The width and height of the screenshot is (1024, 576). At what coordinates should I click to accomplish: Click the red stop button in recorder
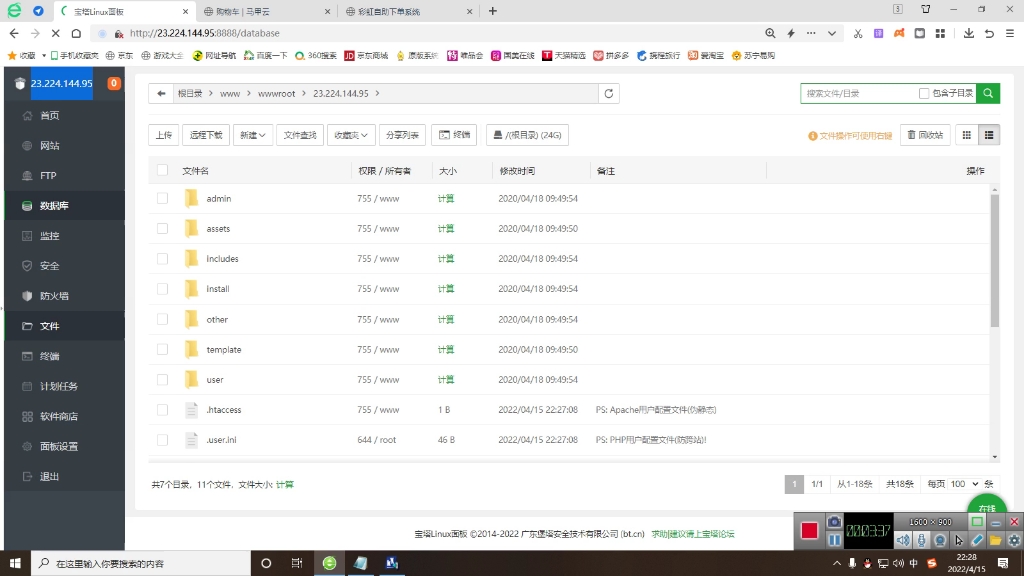[x=809, y=531]
